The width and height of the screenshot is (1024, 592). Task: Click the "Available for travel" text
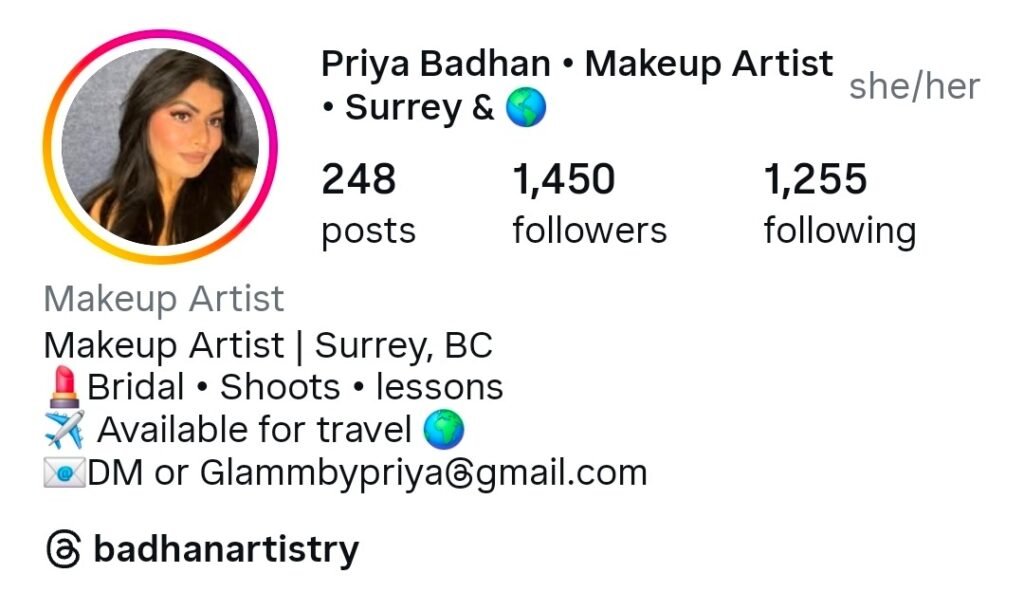255,430
